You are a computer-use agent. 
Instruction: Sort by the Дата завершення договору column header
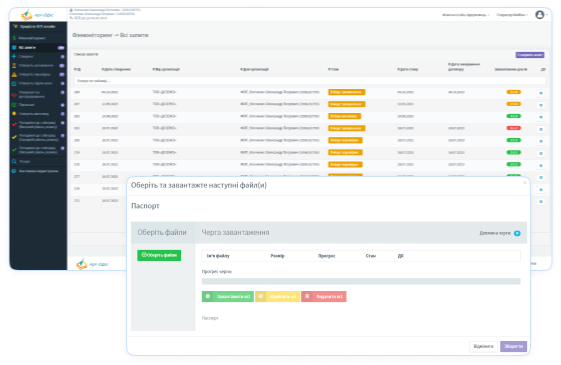(x=464, y=67)
